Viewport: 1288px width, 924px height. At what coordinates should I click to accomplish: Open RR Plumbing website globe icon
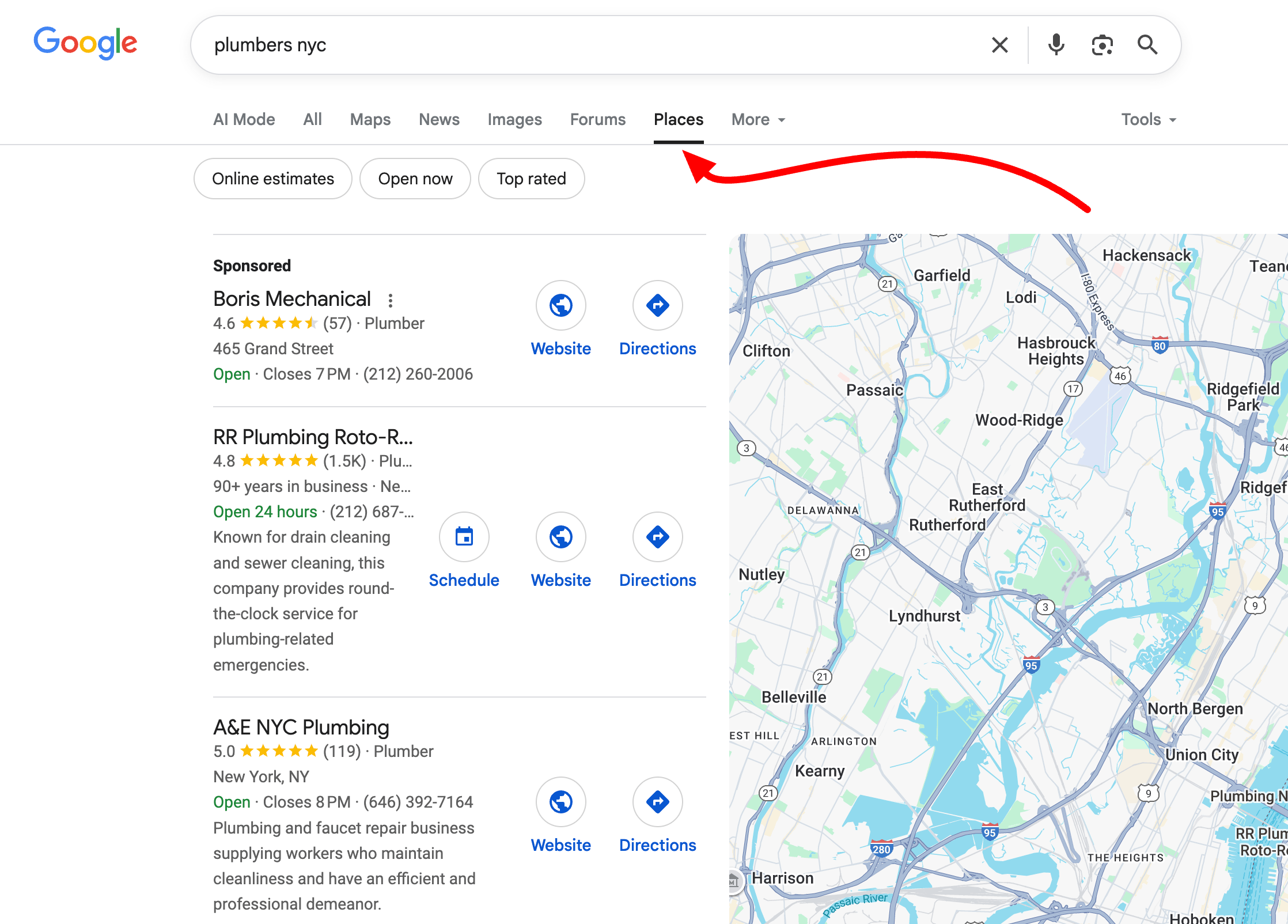point(560,537)
